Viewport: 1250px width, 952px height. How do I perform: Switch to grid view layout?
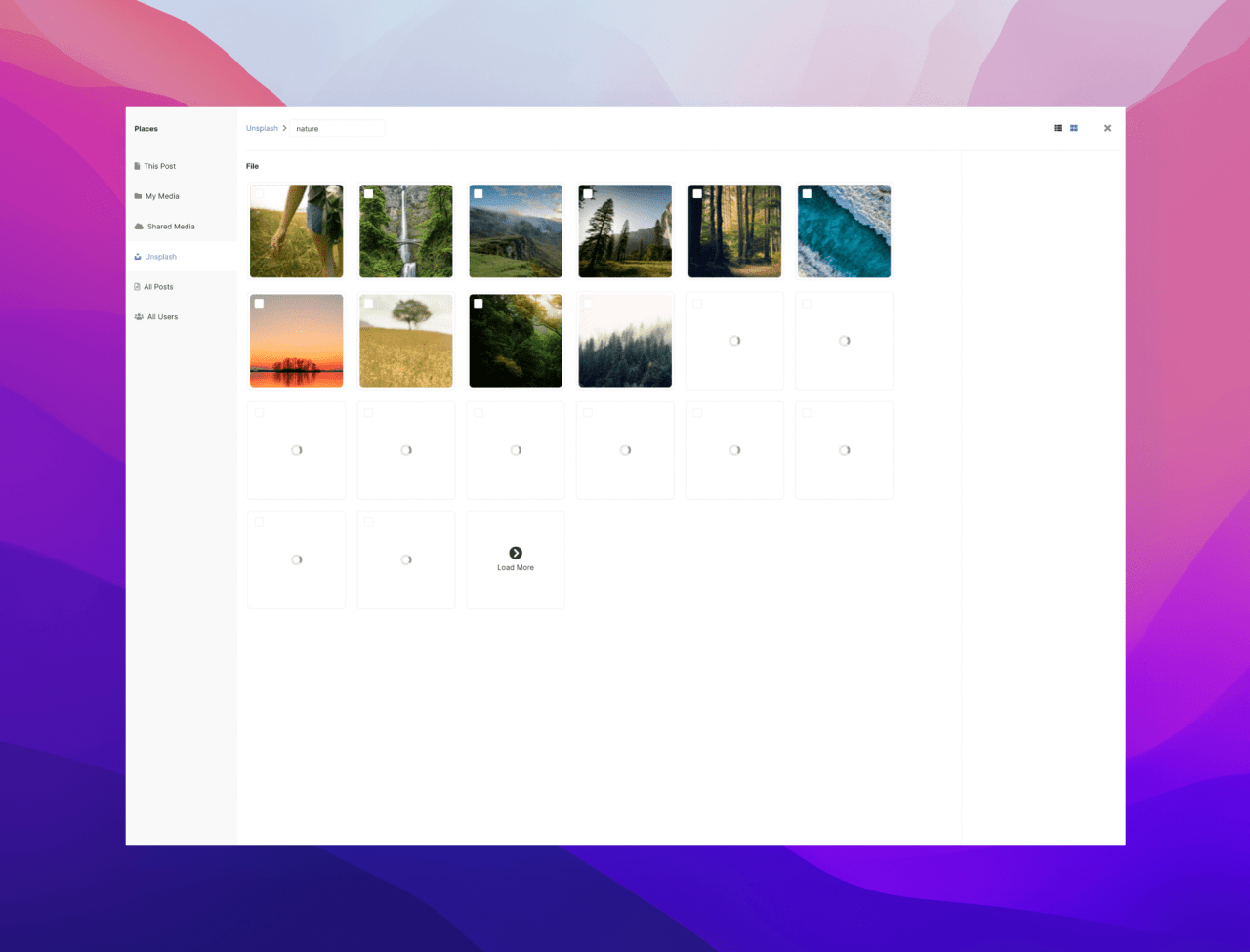1074,128
